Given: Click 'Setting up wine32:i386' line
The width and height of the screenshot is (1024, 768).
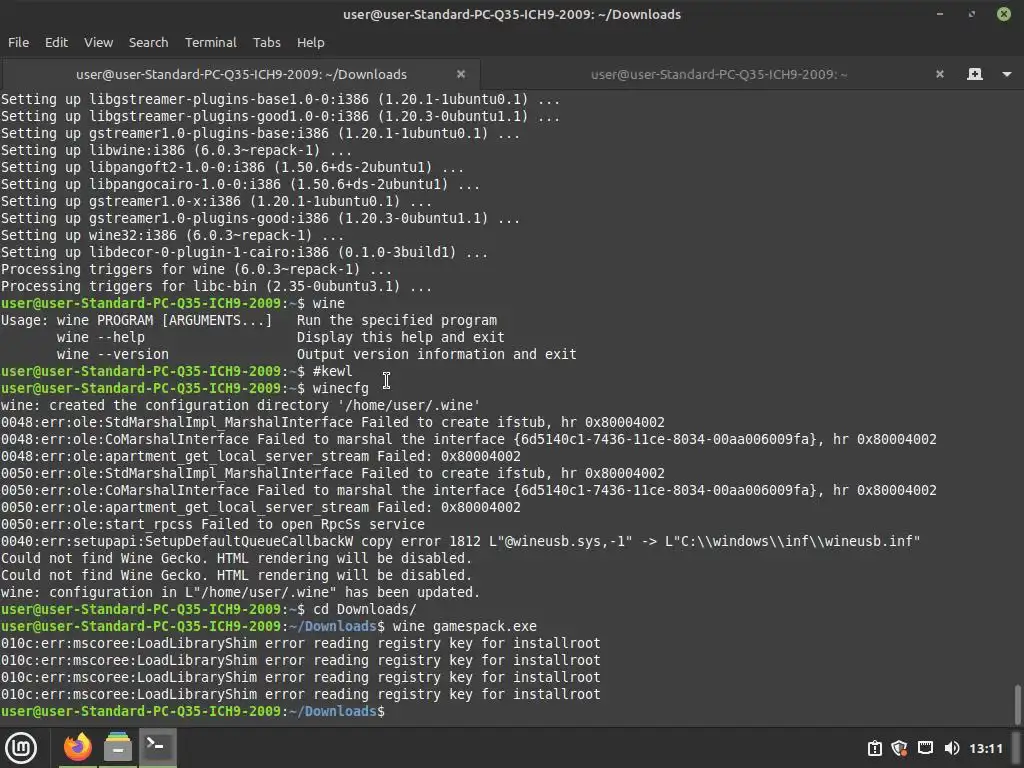Looking at the screenshot, I should pos(172,236).
